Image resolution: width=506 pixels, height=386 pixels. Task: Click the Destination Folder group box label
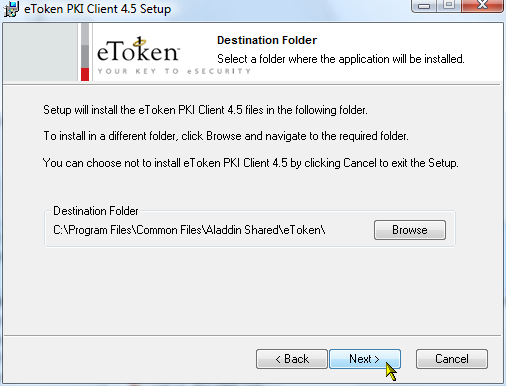(96, 211)
